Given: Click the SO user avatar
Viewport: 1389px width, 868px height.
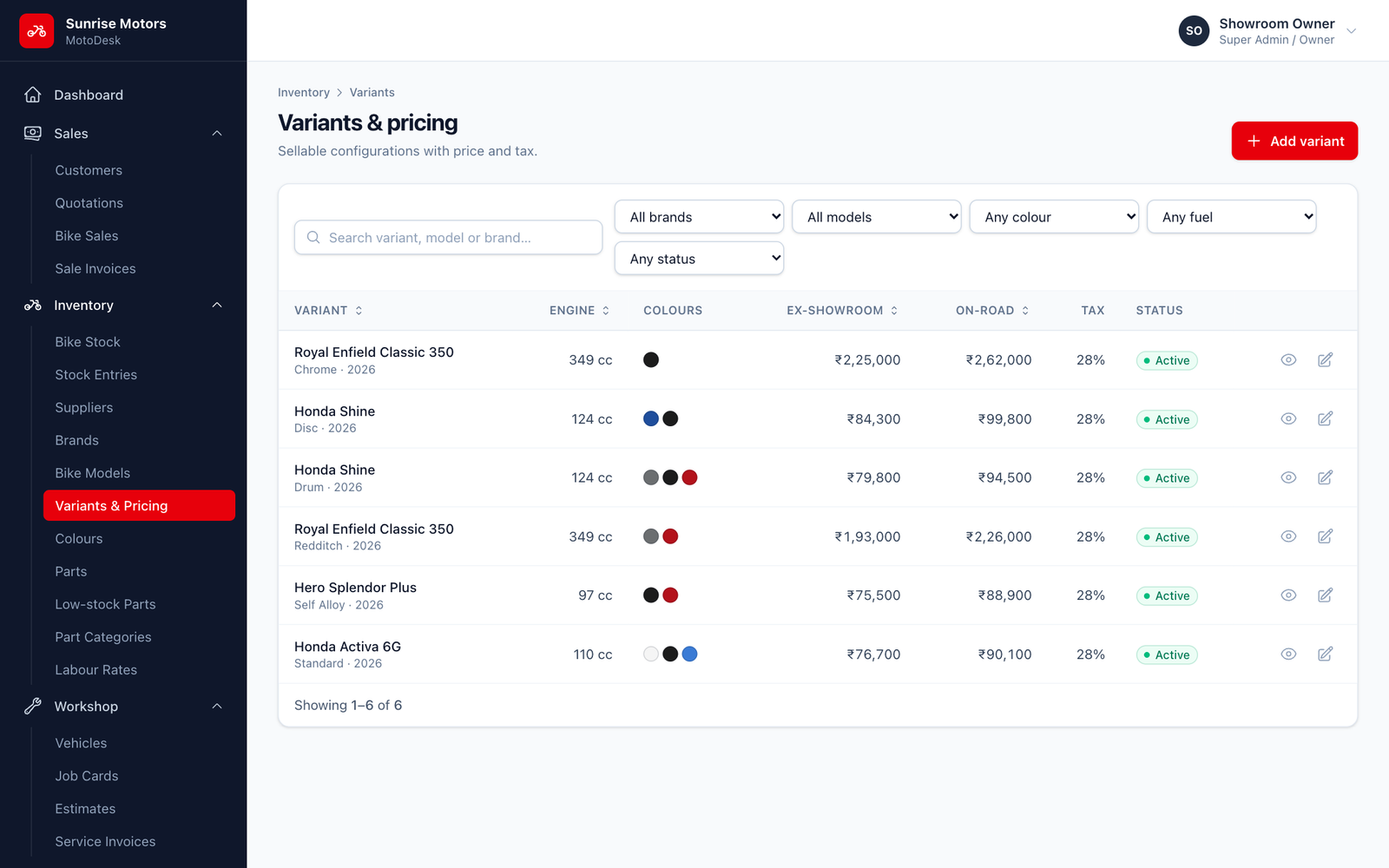Looking at the screenshot, I should [1194, 30].
